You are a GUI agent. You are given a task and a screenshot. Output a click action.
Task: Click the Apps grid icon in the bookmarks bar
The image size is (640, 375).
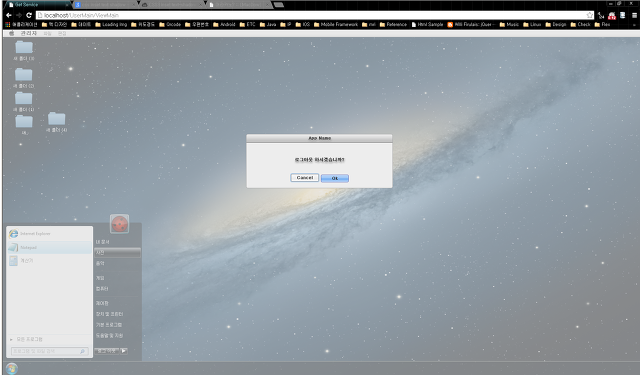[7, 24]
